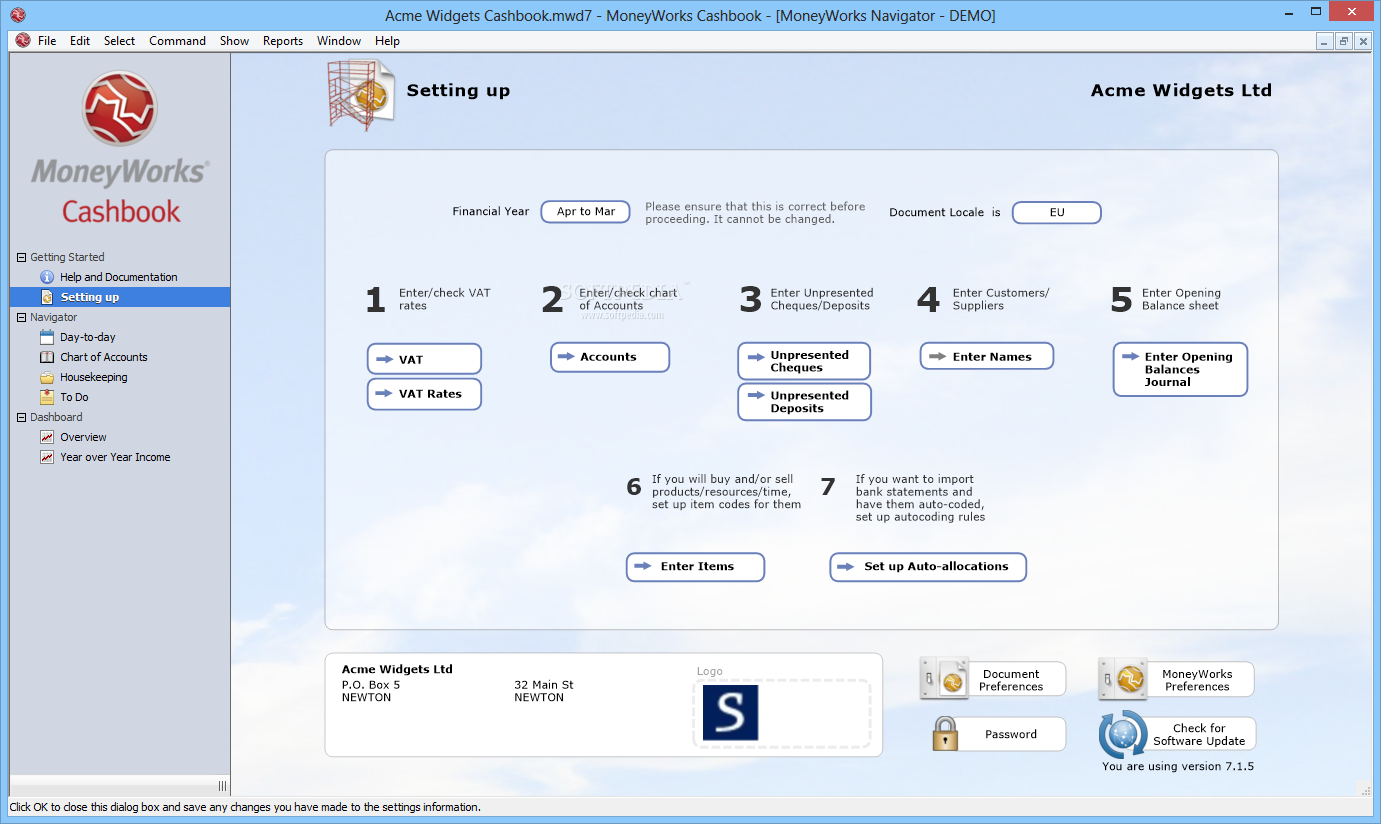Click the MoneyWorks Preferences switch icon
This screenshot has width=1381, height=824.
tap(1122, 678)
